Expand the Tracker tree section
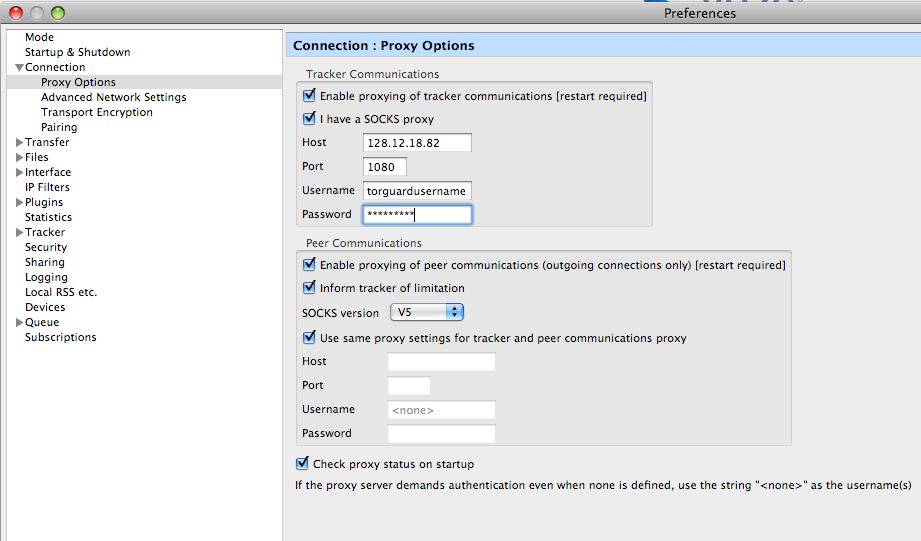 click(x=19, y=232)
